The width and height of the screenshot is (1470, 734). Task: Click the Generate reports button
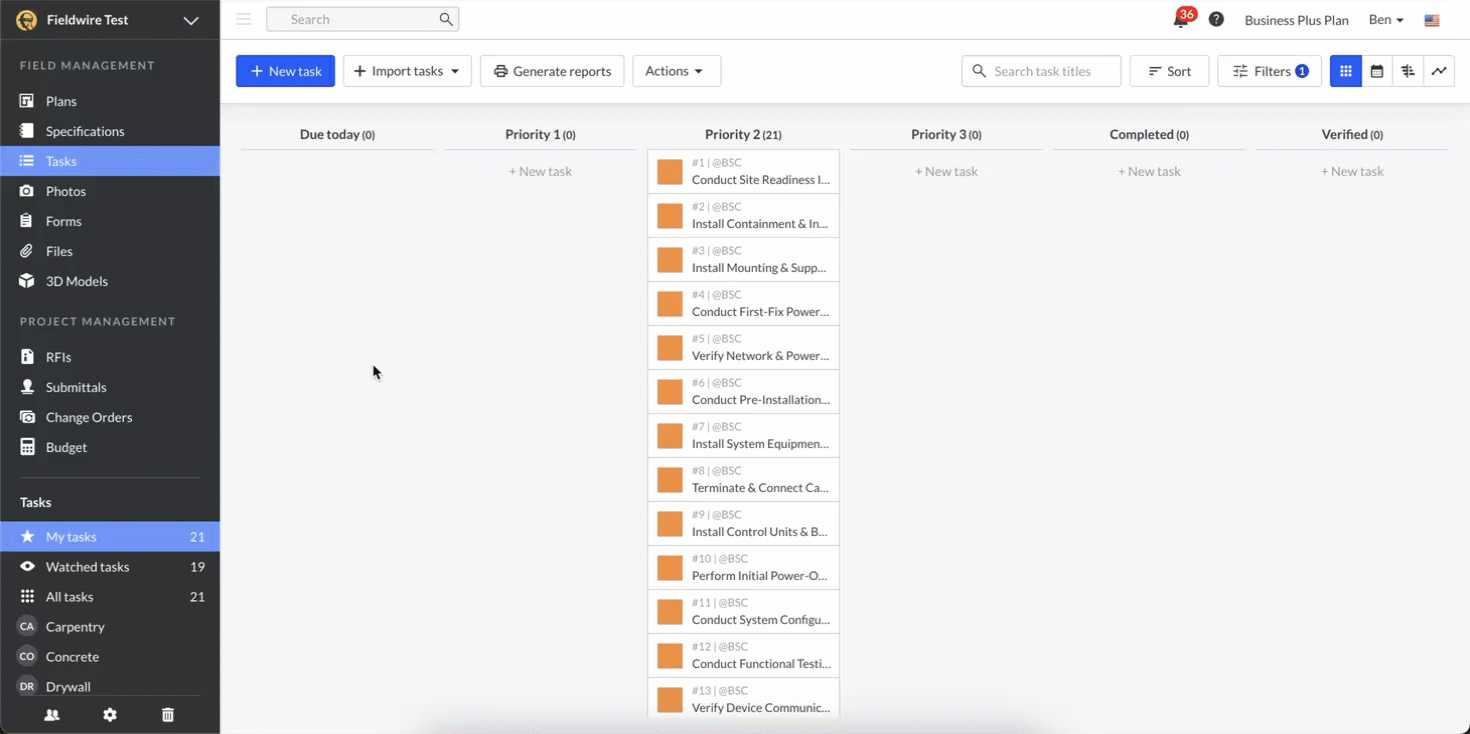pyautogui.click(x=552, y=71)
